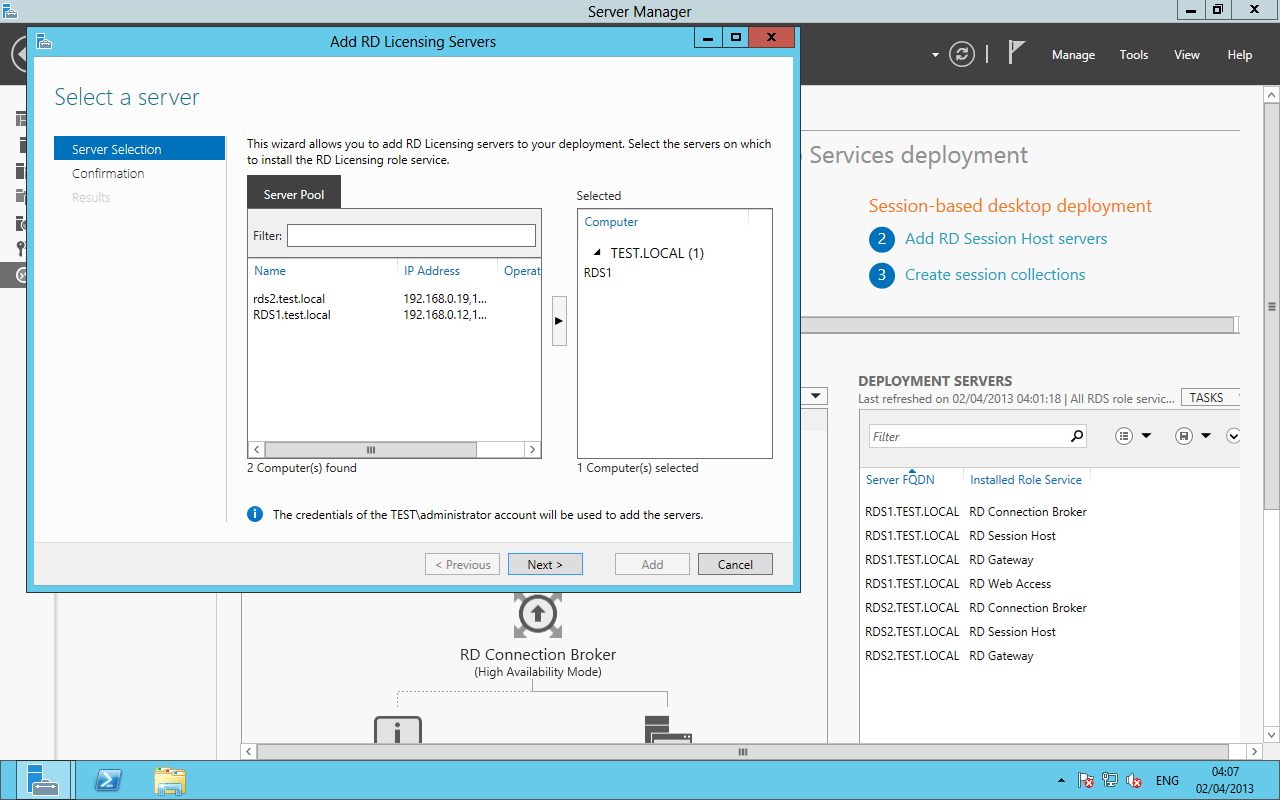
Task: Open the Manage menu
Action: pos(1073,55)
